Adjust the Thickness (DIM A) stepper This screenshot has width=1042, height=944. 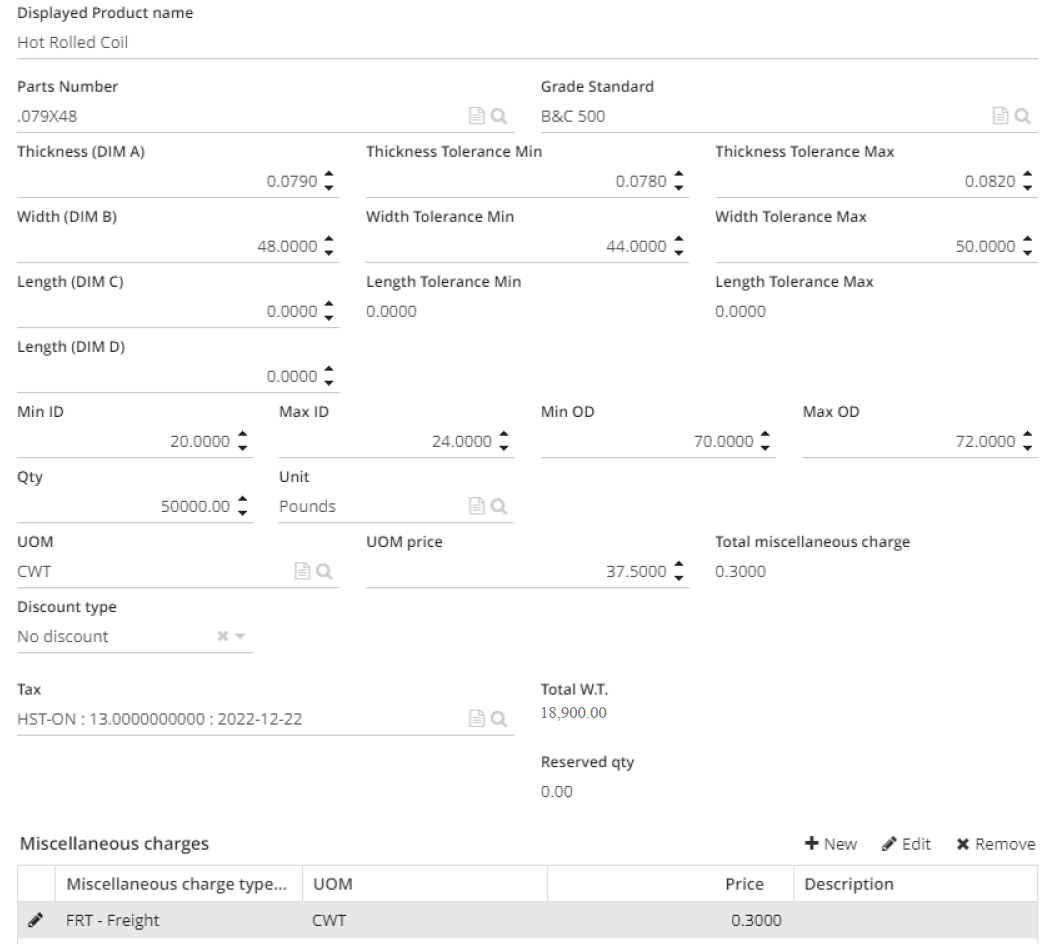[x=329, y=181]
